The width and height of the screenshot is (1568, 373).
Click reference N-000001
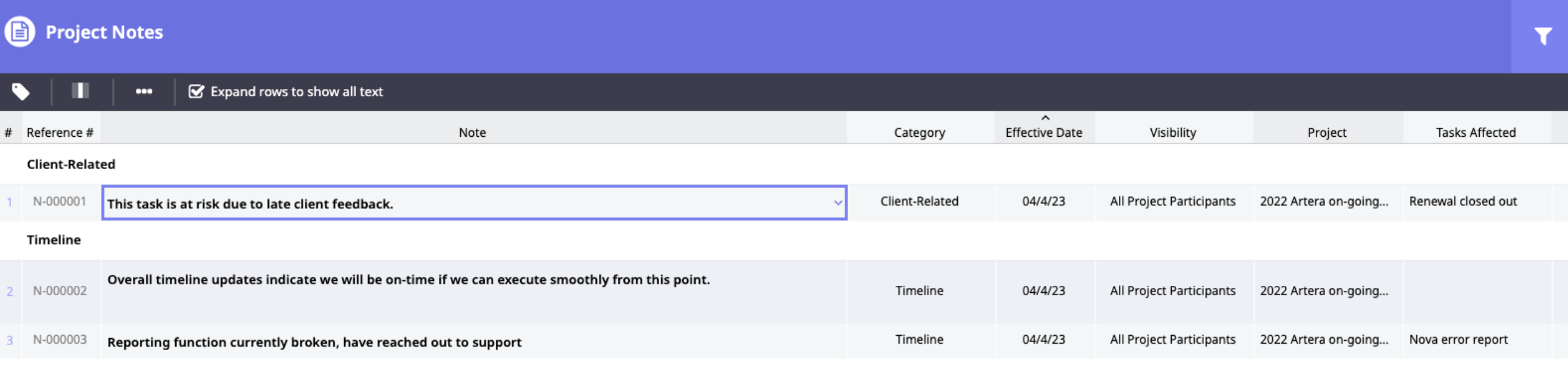(x=60, y=201)
